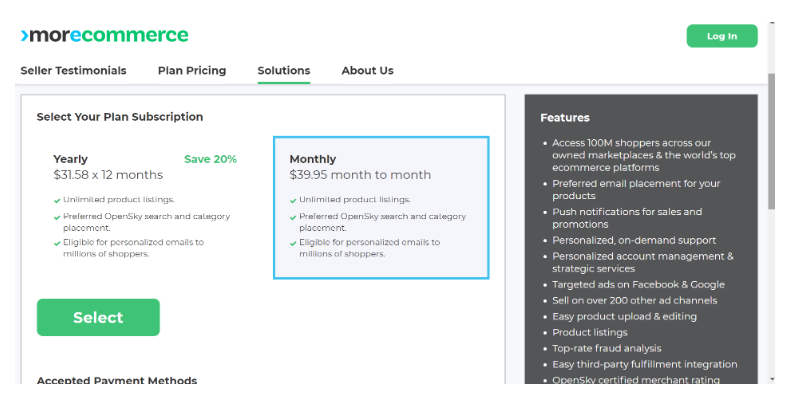Choose the Monthly plan card
Viewport: 790px width, 413px height.
[381, 207]
